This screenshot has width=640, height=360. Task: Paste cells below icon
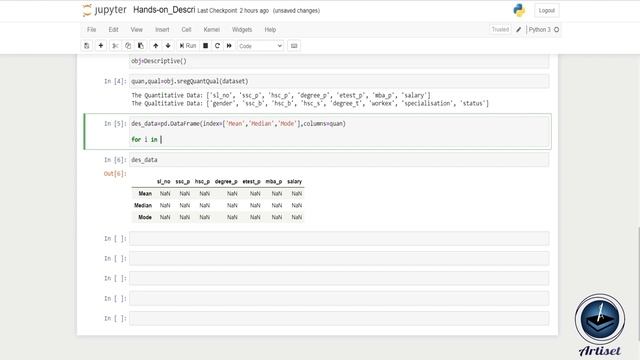[141, 46]
